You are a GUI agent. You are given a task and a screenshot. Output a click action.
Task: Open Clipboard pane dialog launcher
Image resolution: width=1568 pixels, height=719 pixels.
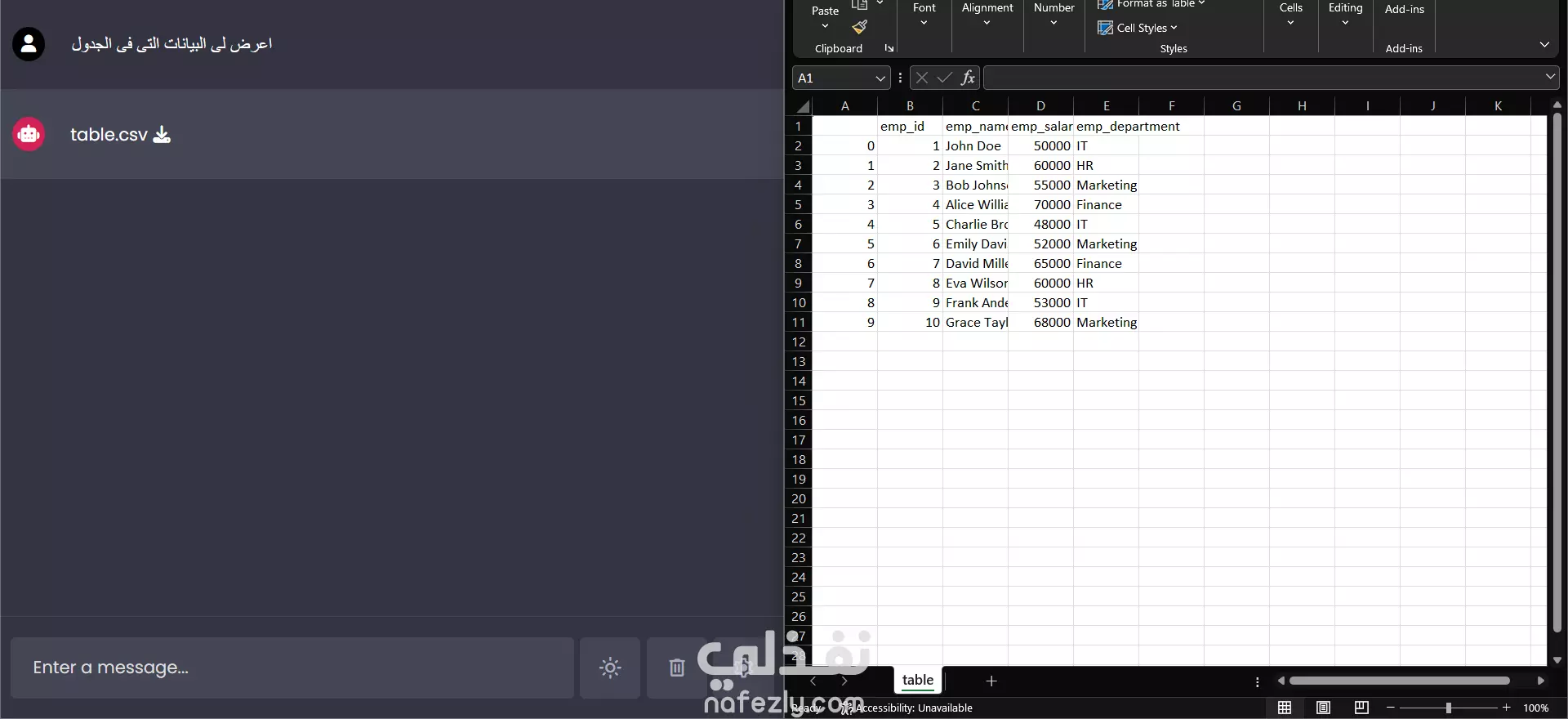click(x=889, y=48)
